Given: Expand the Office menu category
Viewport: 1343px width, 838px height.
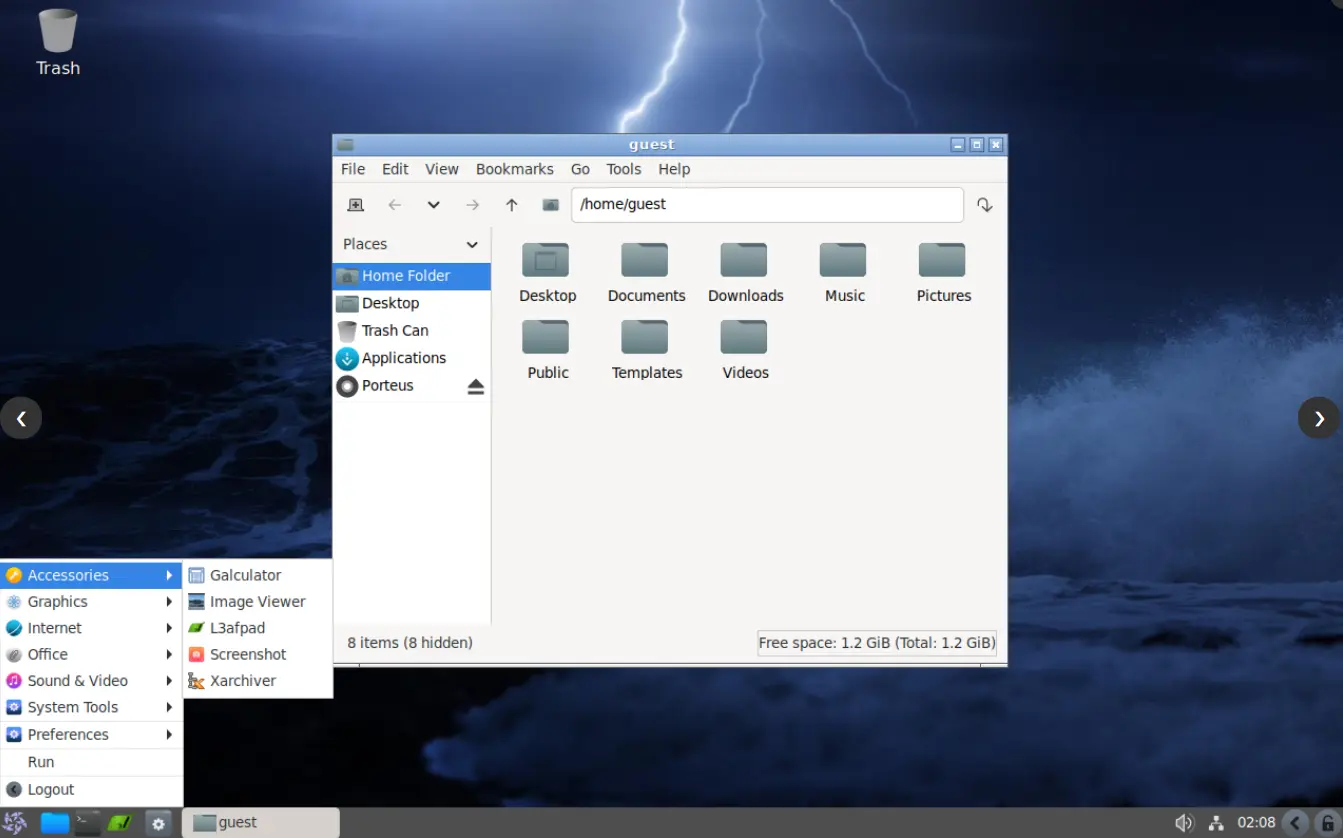Looking at the screenshot, I should tap(91, 654).
